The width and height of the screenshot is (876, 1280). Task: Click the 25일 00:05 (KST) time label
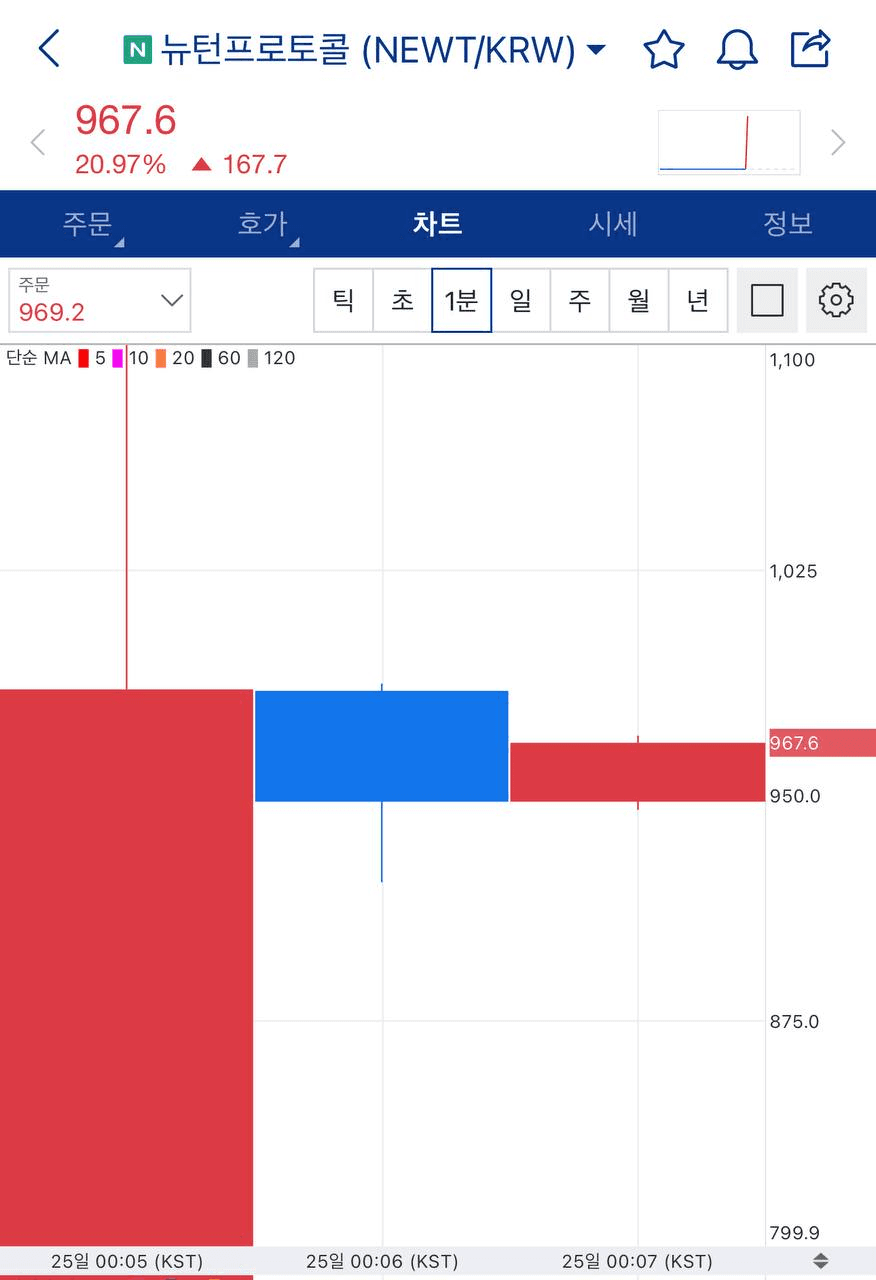pos(126,1261)
